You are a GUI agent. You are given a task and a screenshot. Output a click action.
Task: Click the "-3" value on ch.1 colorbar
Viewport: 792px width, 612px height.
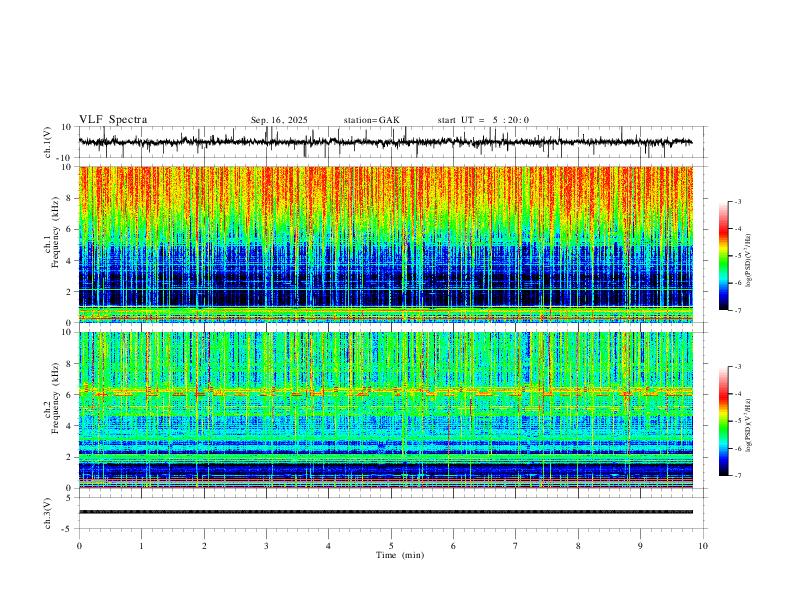coord(737,201)
